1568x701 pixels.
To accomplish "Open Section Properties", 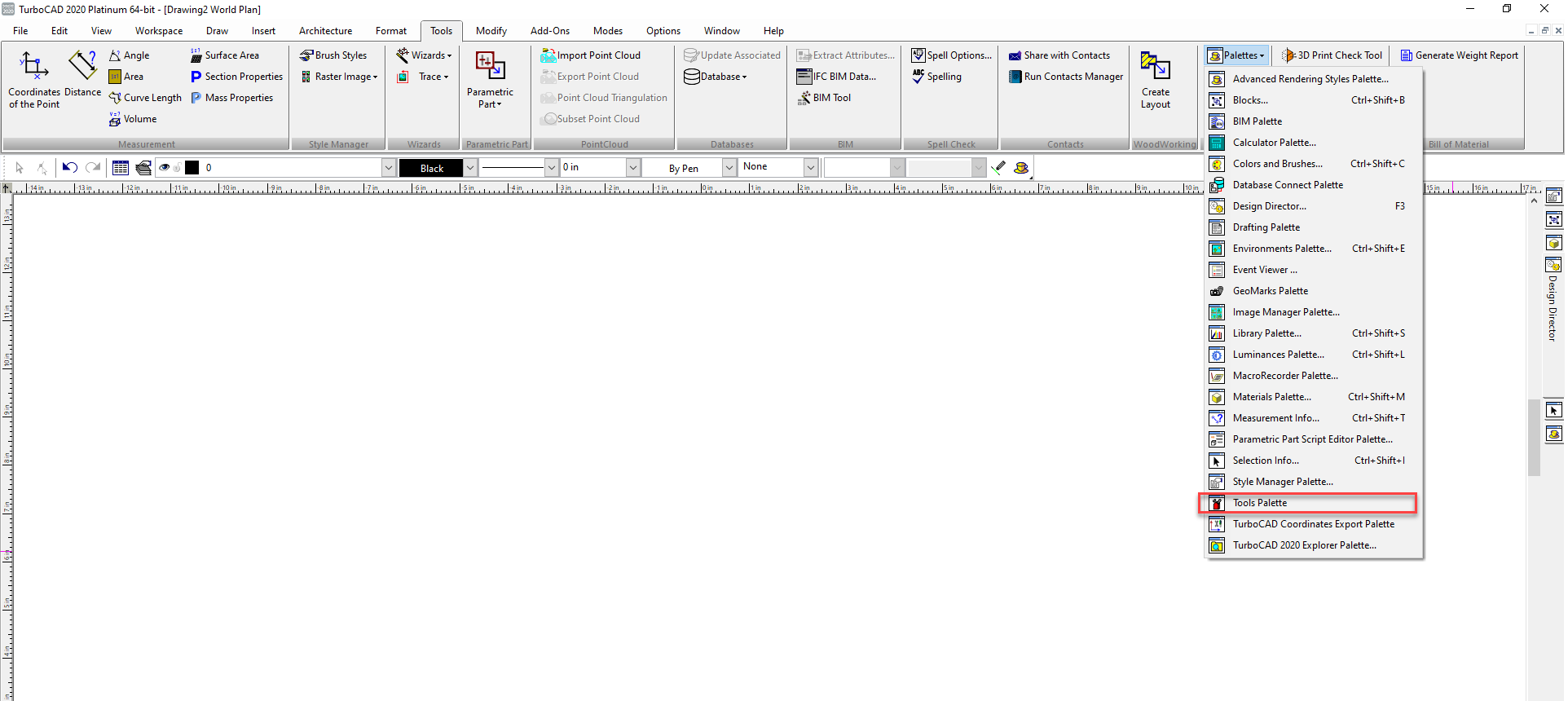I will coord(236,77).
